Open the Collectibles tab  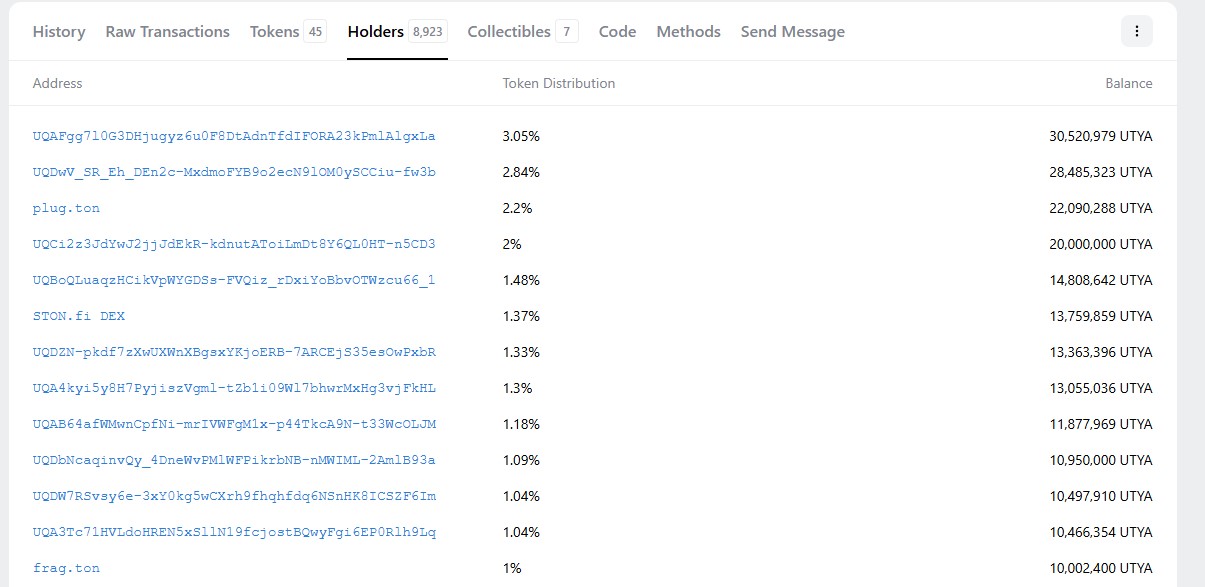pyautogui.click(x=523, y=32)
